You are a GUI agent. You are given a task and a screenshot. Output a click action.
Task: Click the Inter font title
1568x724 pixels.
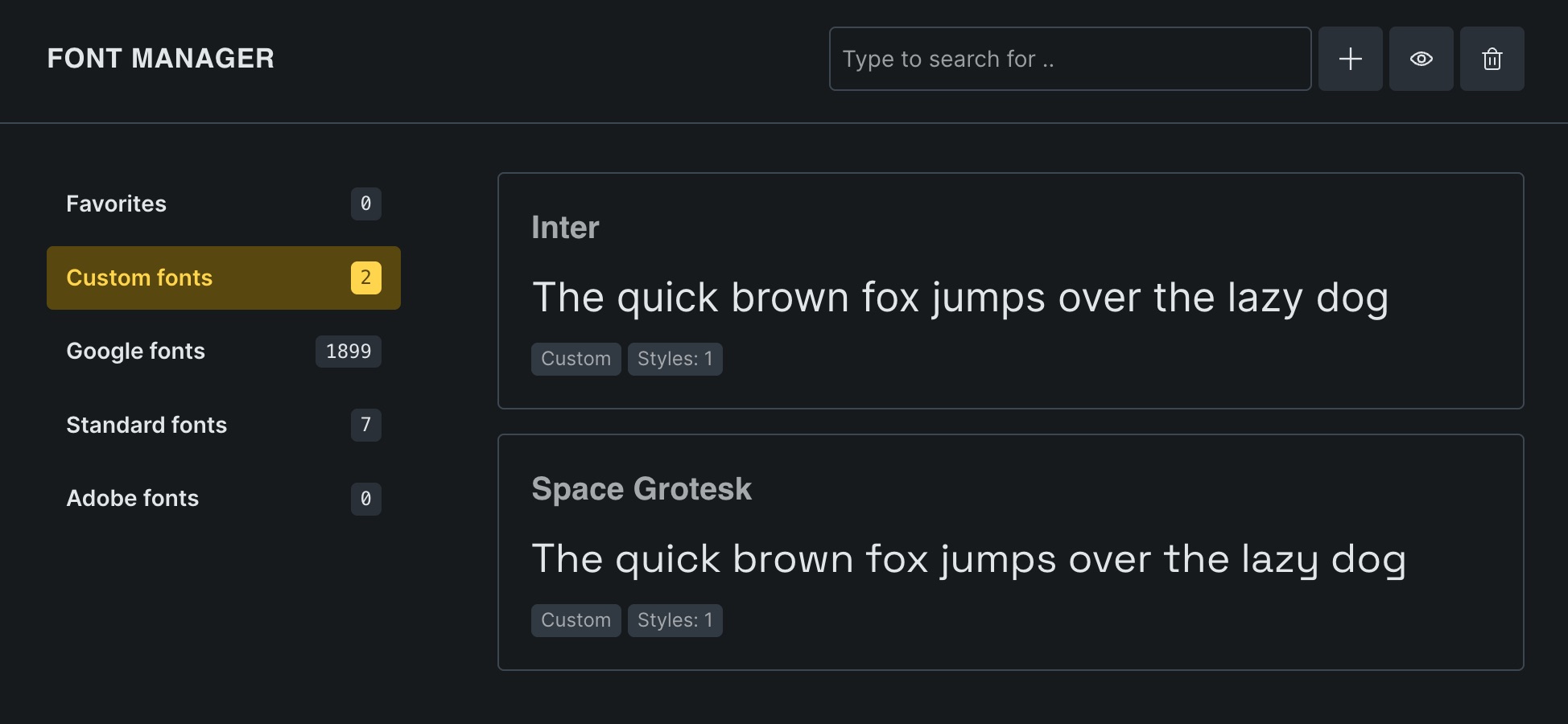coord(565,228)
